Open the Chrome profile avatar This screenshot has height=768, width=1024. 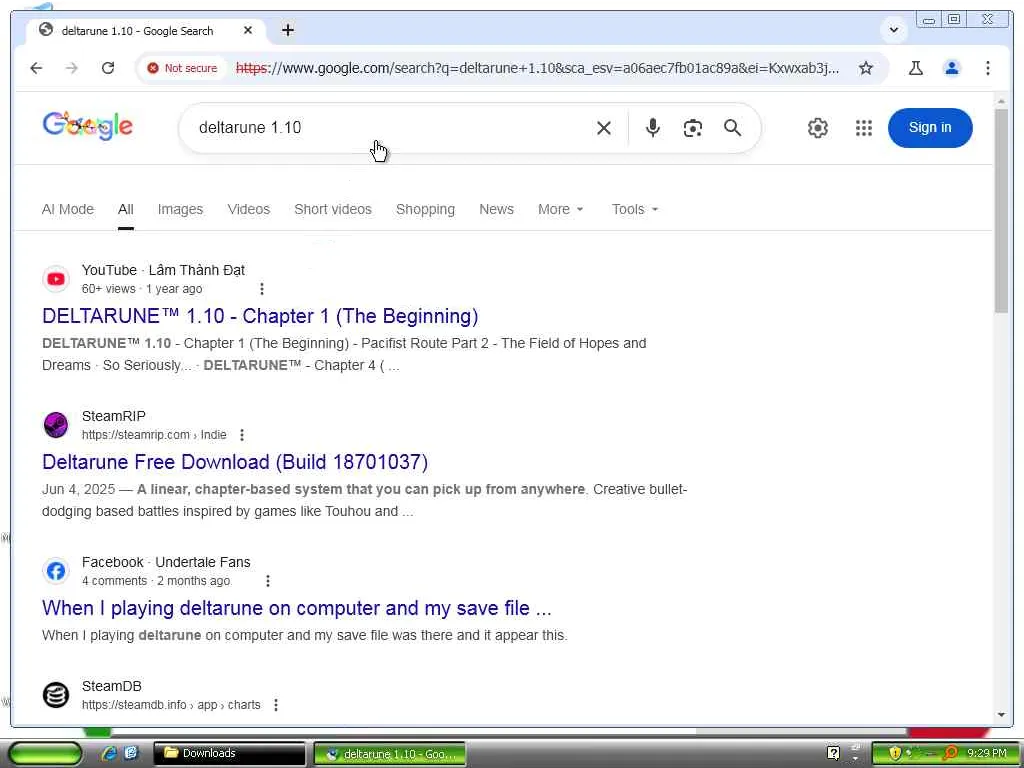pyautogui.click(x=952, y=68)
